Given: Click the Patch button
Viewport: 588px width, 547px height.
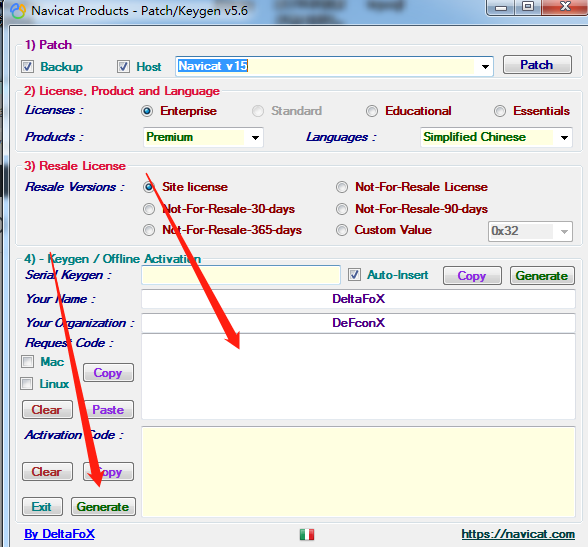Looking at the screenshot, I should click(x=537, y=65).
